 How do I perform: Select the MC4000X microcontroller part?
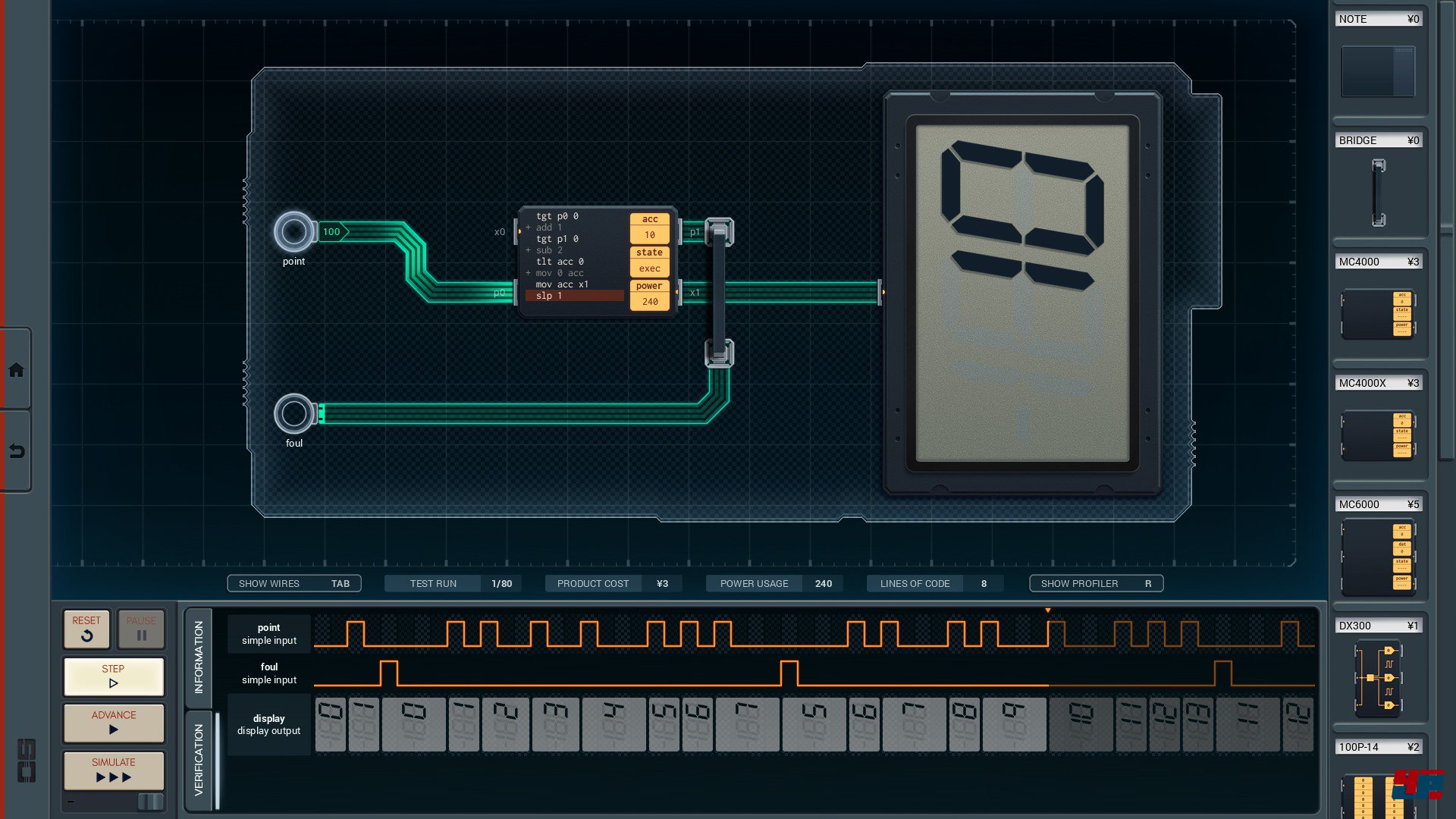point(1378,435)
